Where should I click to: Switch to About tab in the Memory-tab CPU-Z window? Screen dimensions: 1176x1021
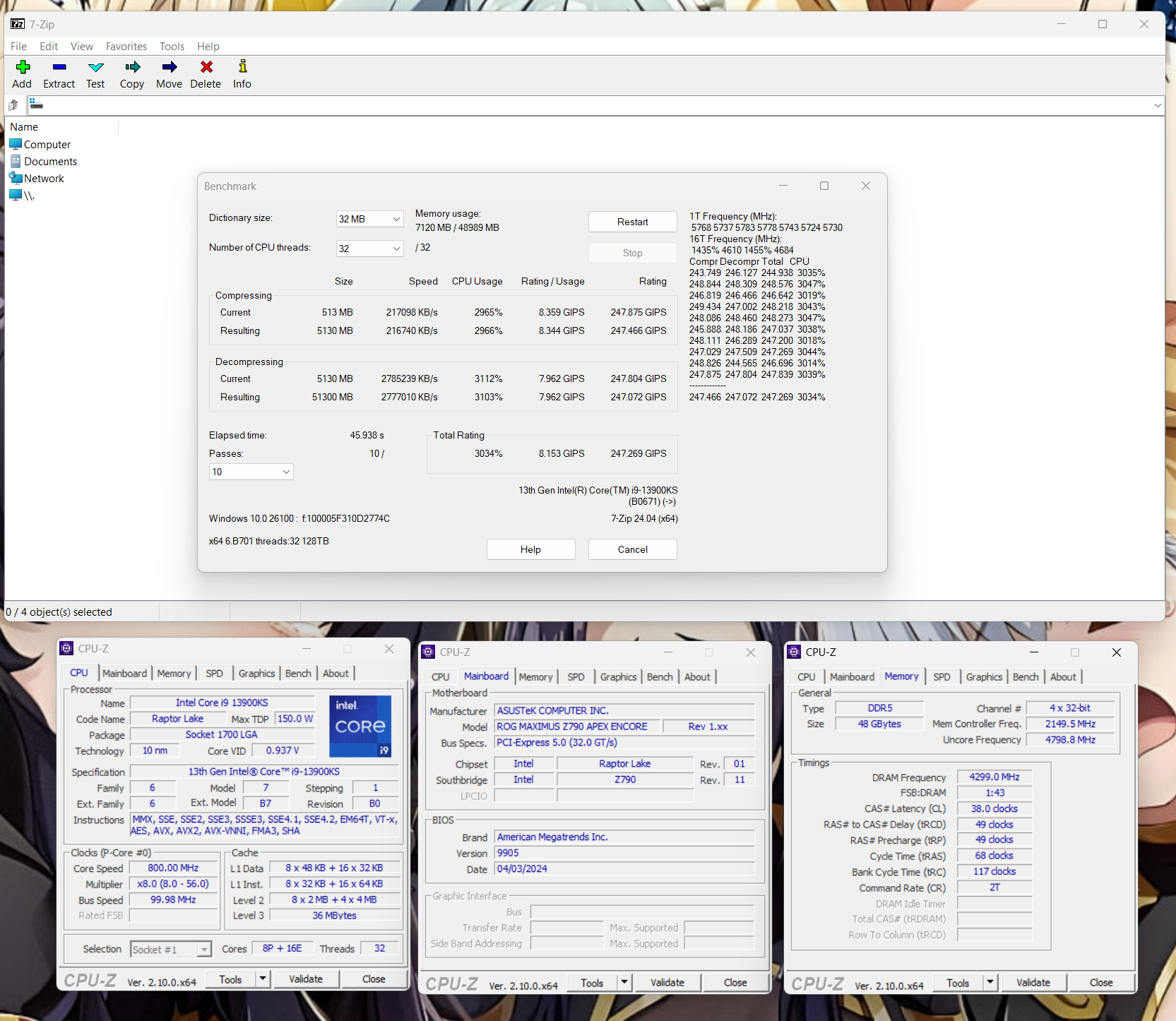pos(1063,677)
